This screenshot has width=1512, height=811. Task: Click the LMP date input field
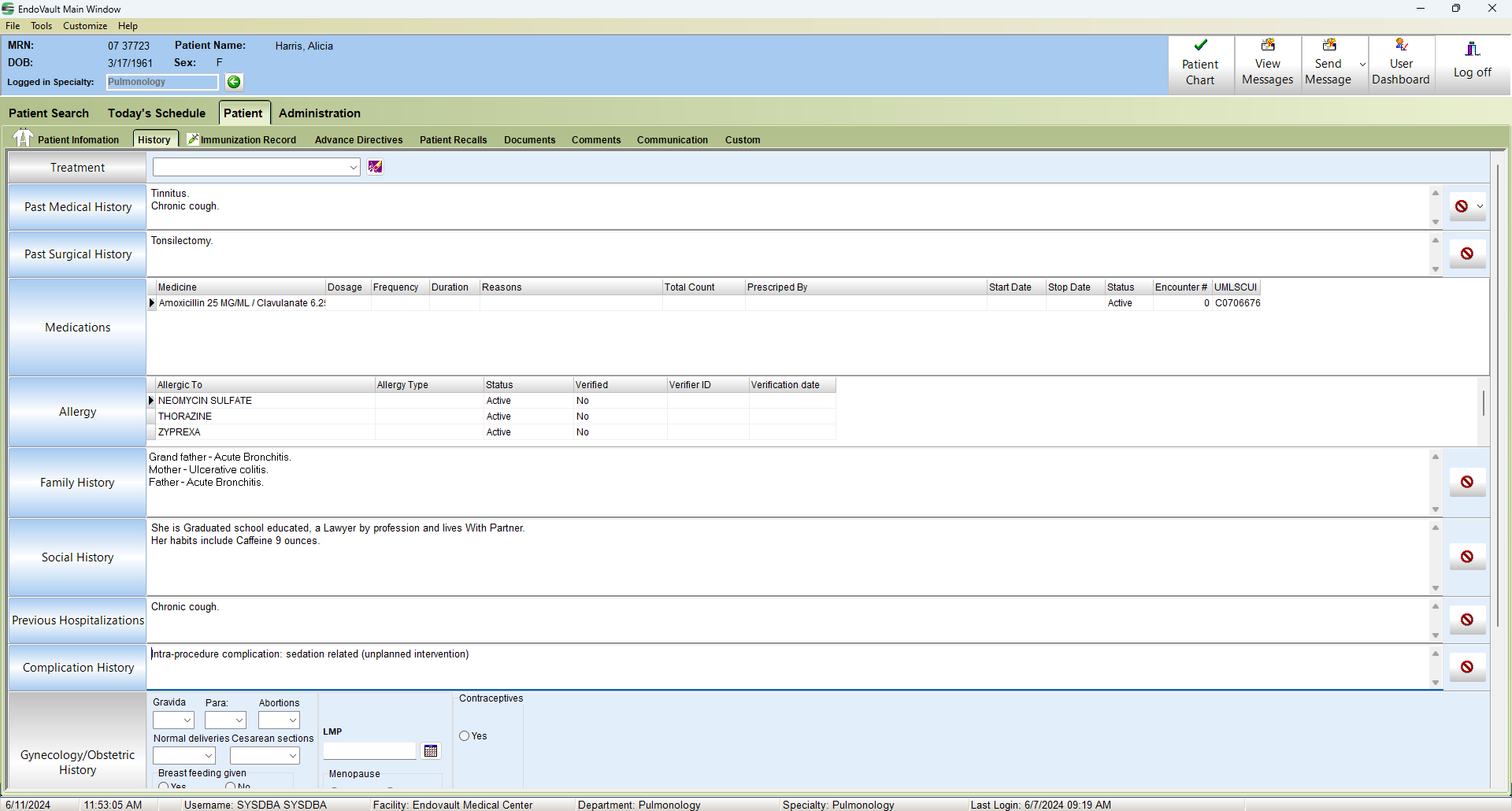(x=369, y=751)
